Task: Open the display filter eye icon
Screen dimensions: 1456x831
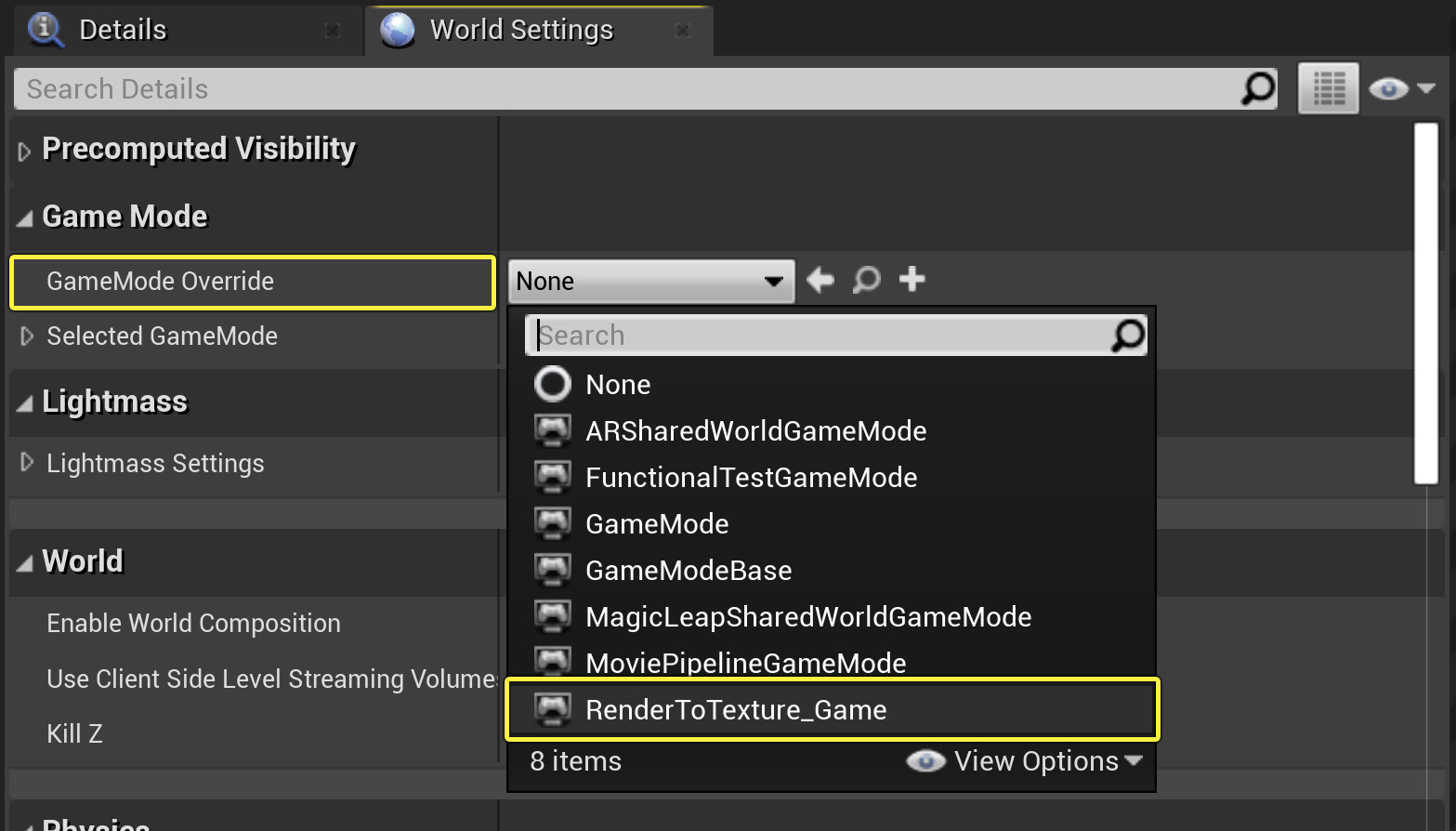Action: click(1388, 88)
